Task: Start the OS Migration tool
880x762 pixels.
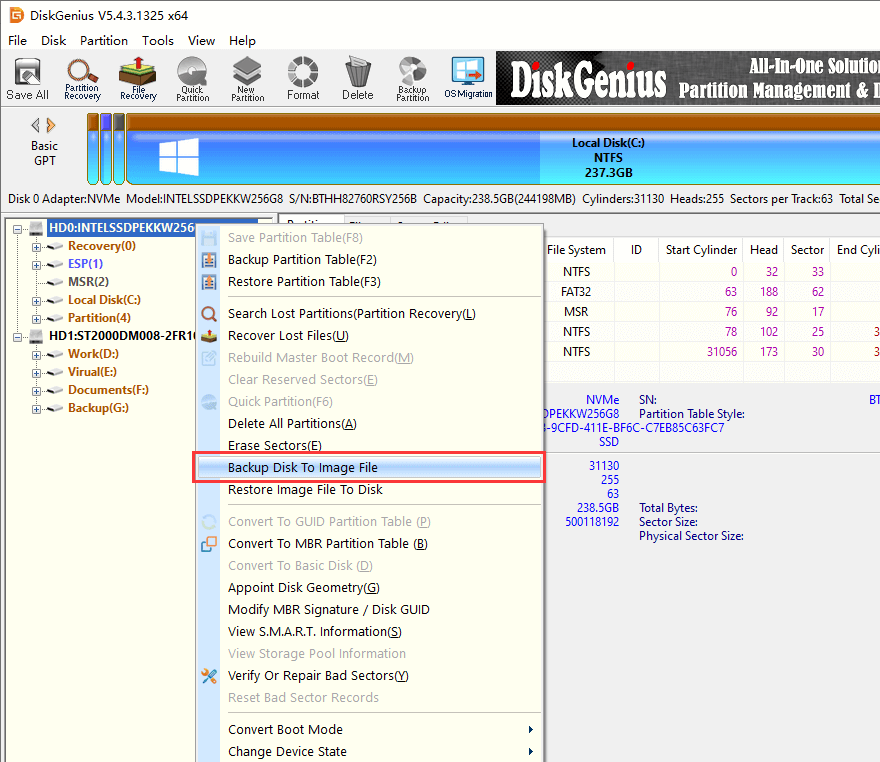Action: pos(468,79)
